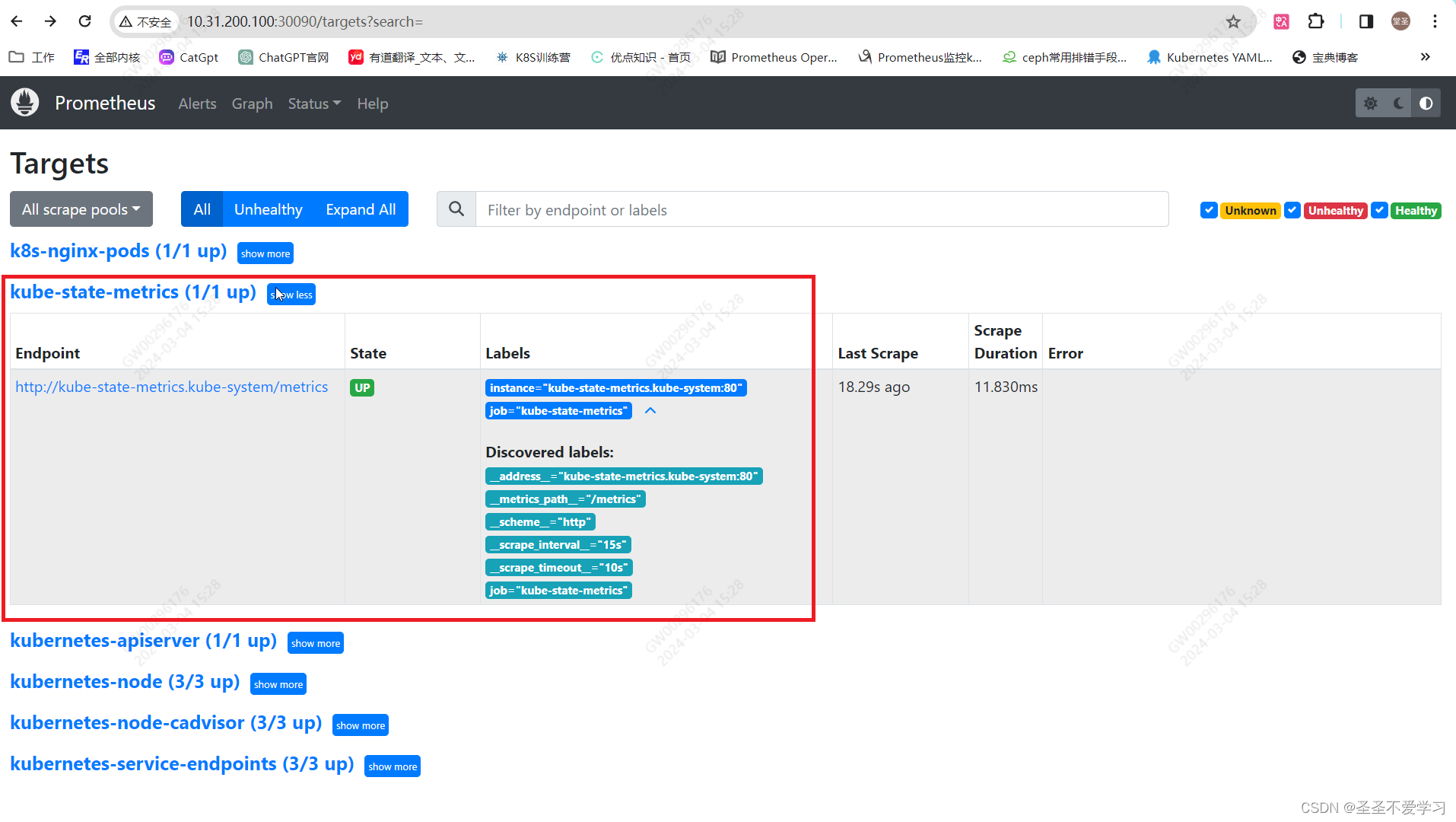Open the 有道翻译 bookmark
This screenshot has height=822, width=1456.
pyautogui.click(x=412, y=57)
